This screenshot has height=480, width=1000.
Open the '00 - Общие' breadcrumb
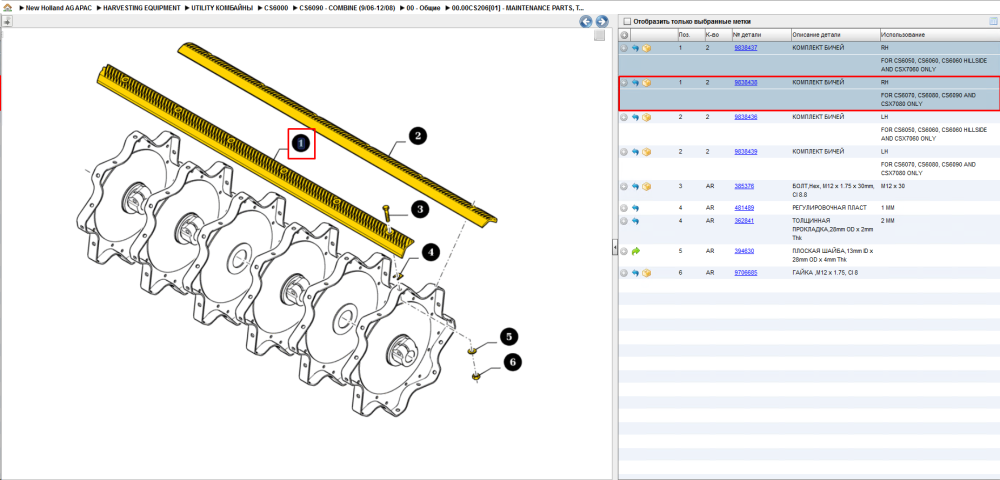coord(423,8)
